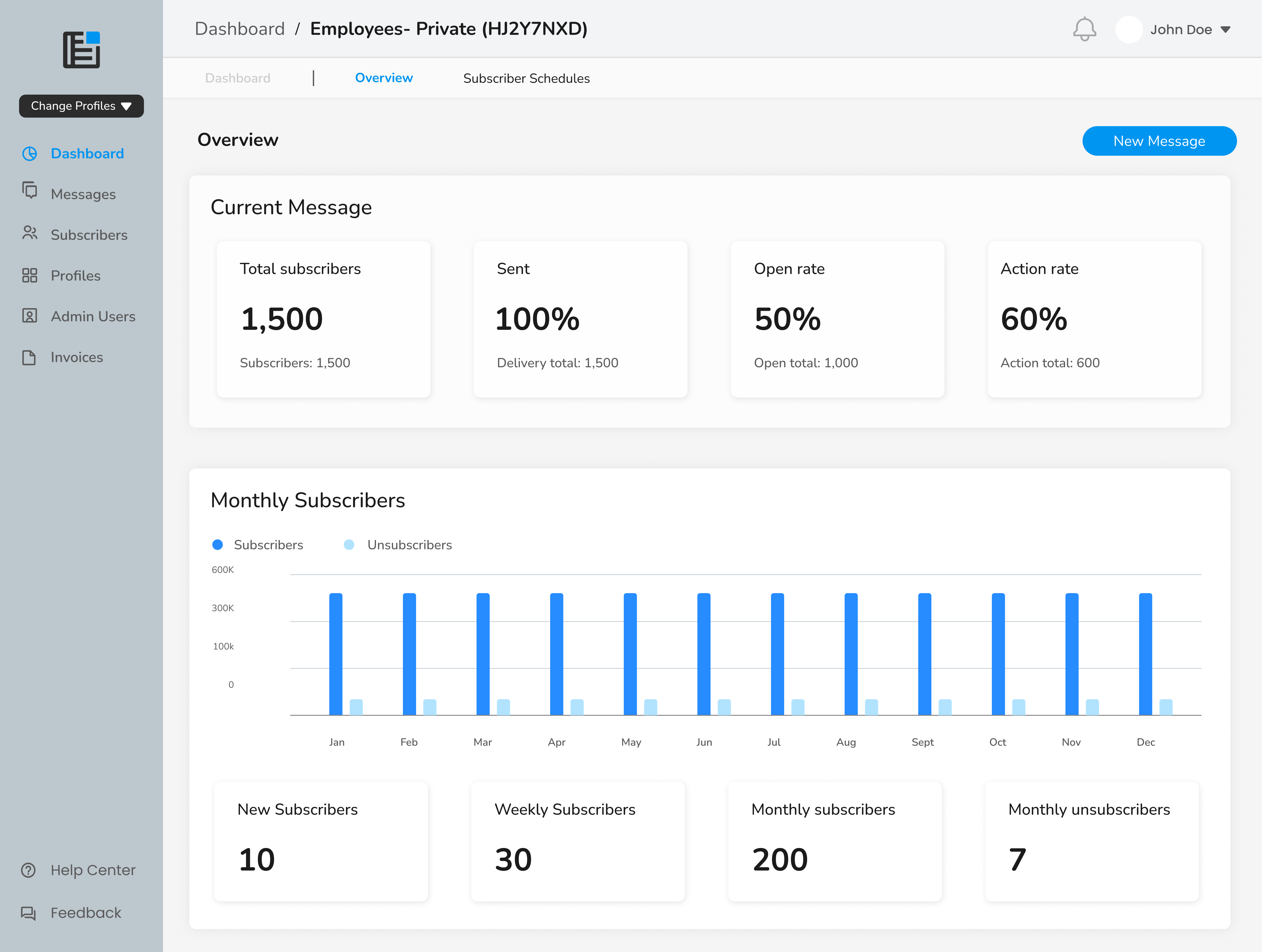
Task: Click Dashboard breadcrumb in header
Action: (x=240, y=29)
